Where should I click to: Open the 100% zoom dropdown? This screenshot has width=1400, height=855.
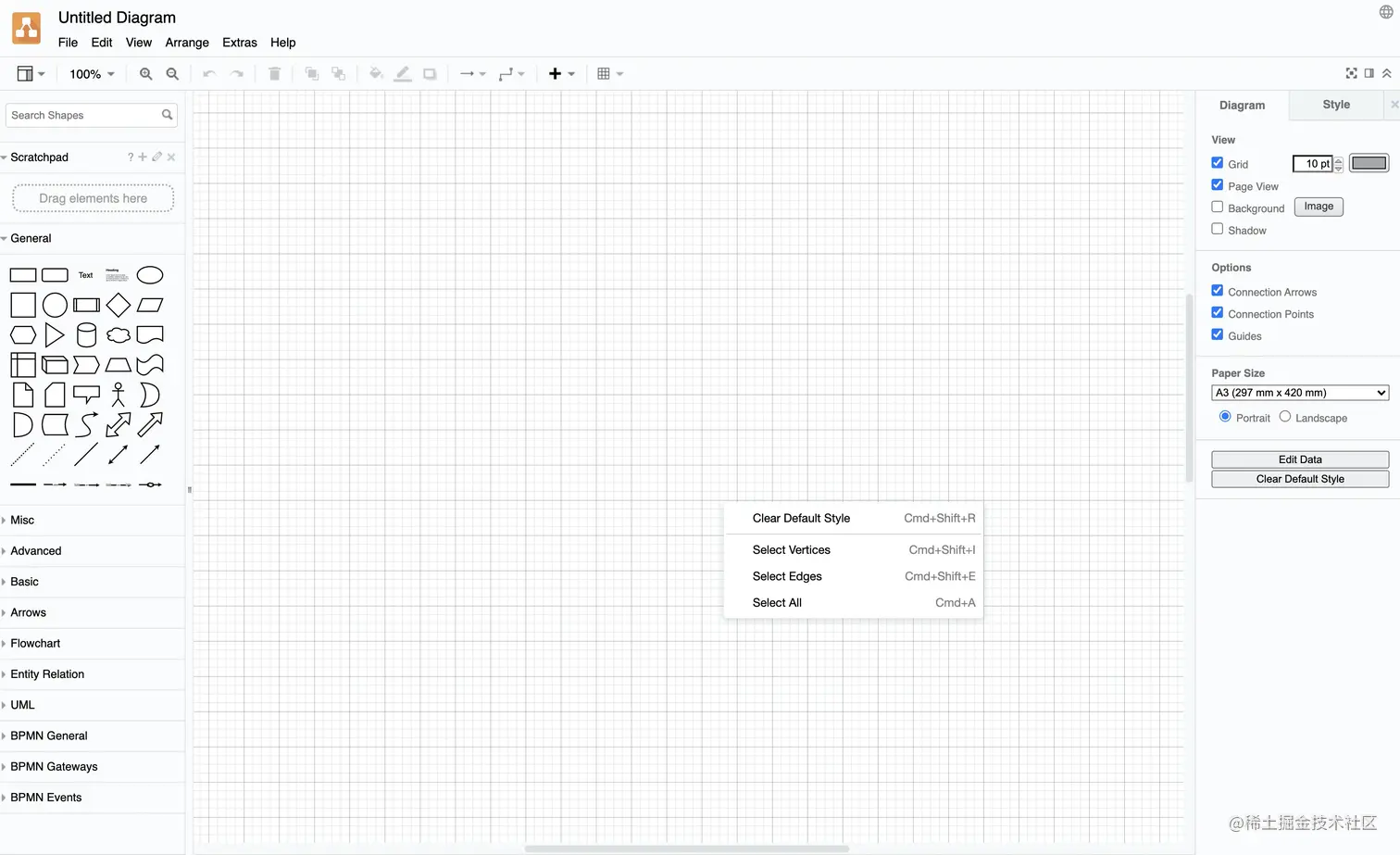(92, 74)
